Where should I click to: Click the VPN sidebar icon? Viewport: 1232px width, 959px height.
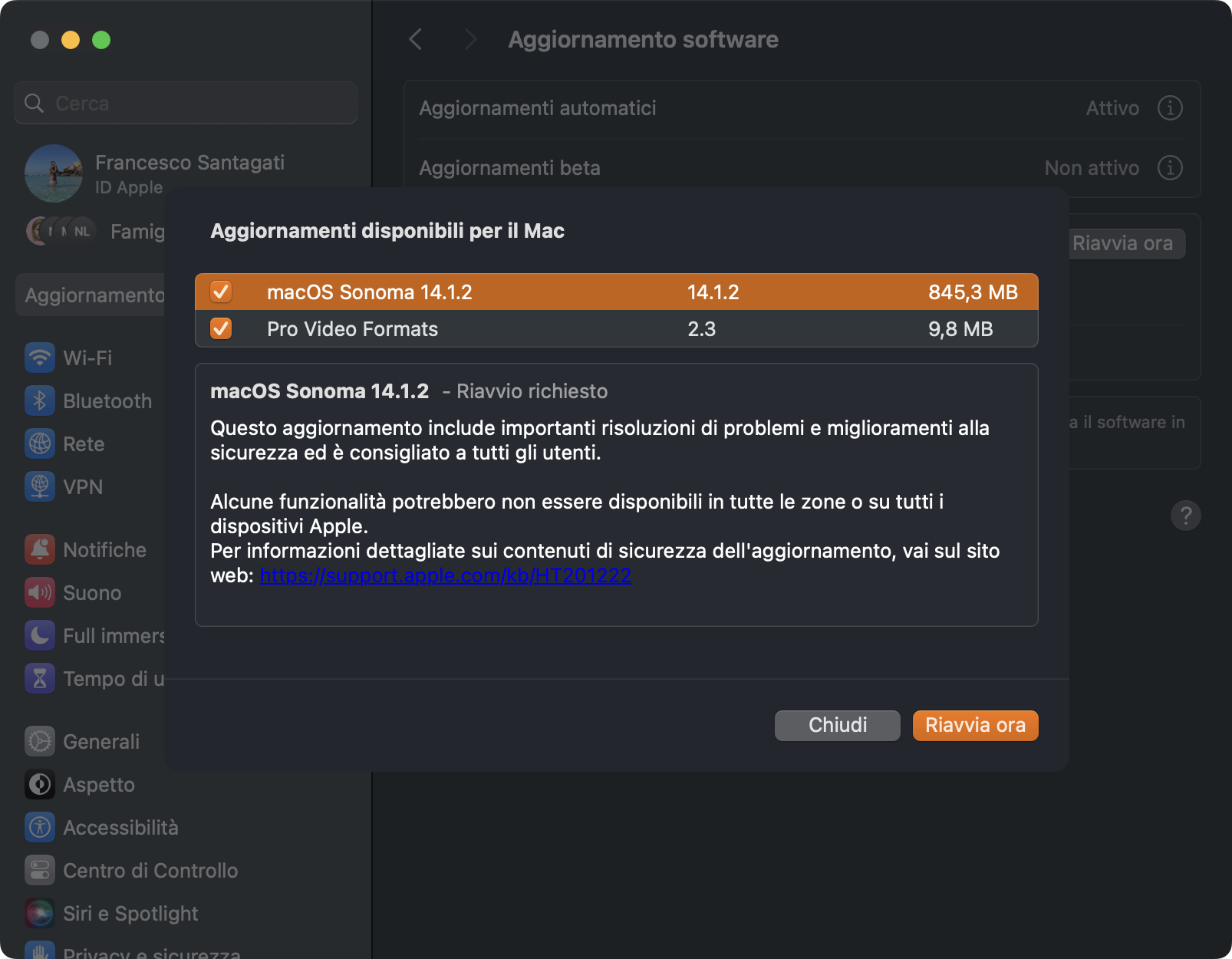(40, 486)
